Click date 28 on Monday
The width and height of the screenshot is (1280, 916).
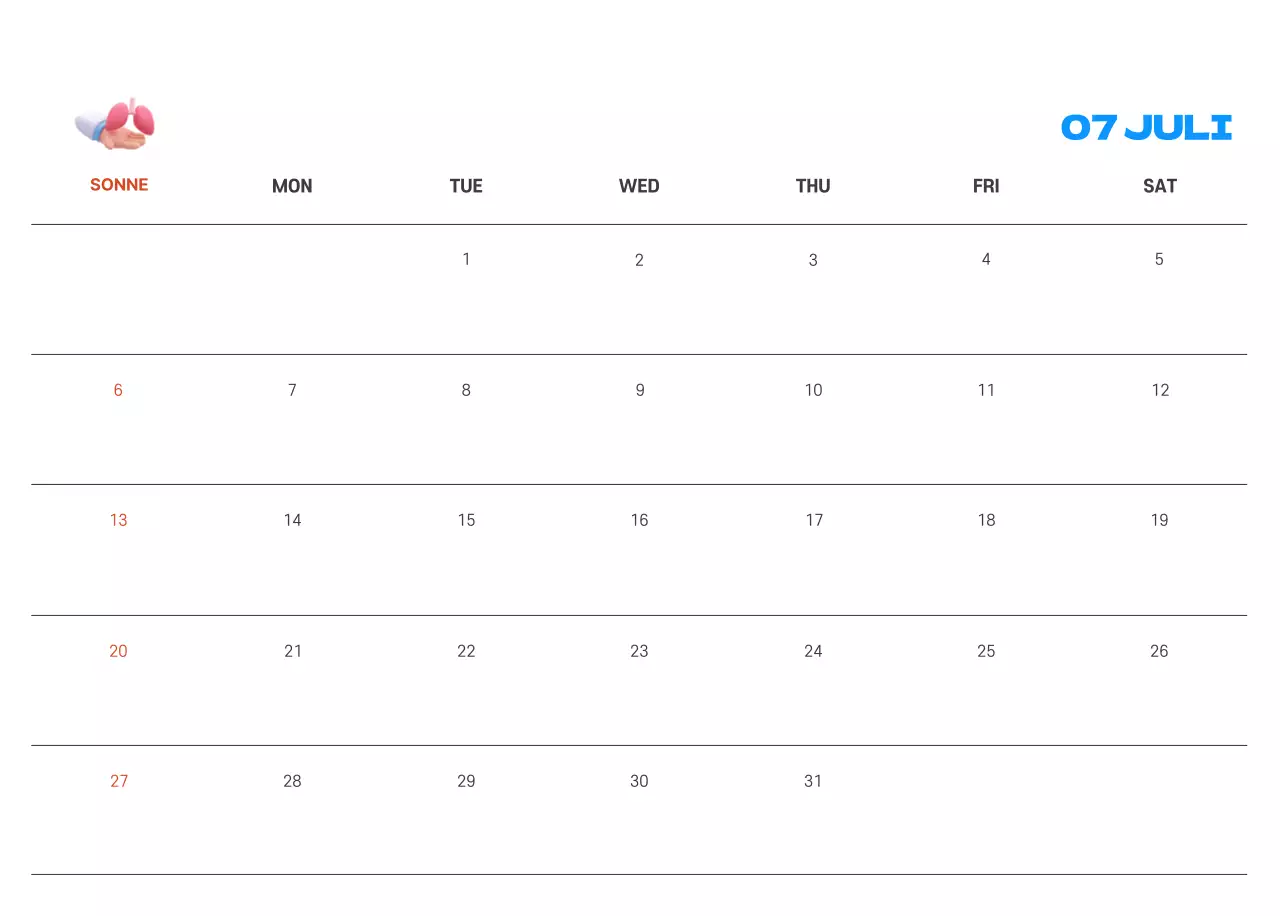292,781
